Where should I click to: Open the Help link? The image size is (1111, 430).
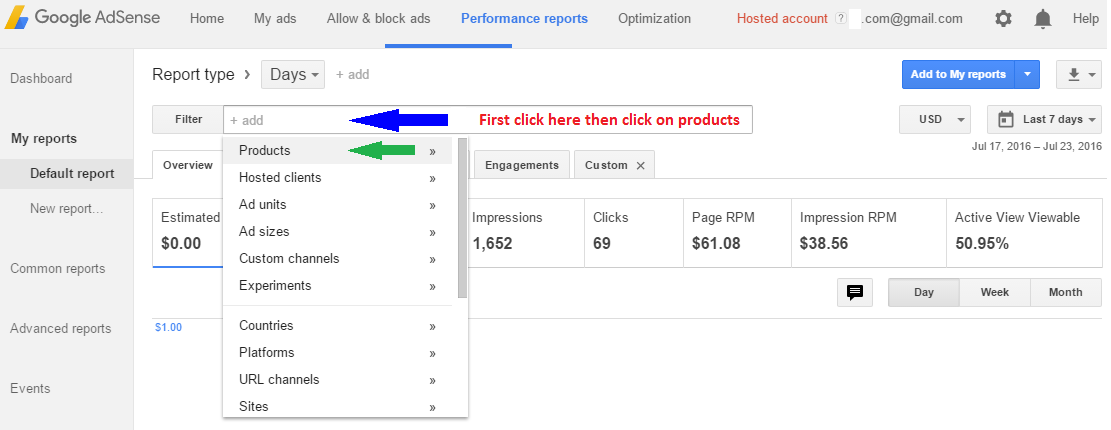1085,19
